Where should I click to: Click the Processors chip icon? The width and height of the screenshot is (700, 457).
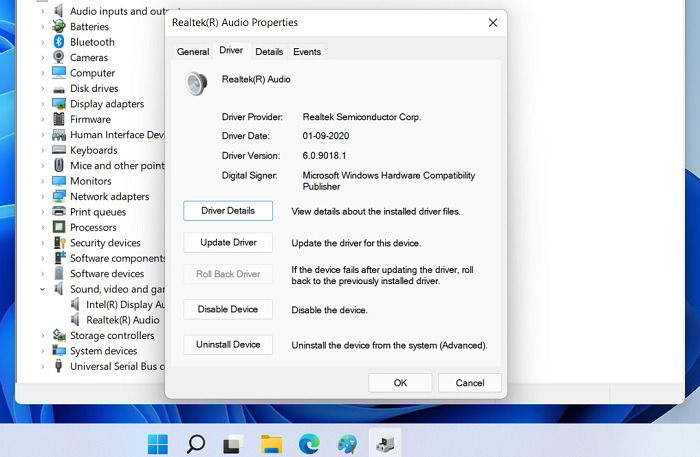[59, 227]
